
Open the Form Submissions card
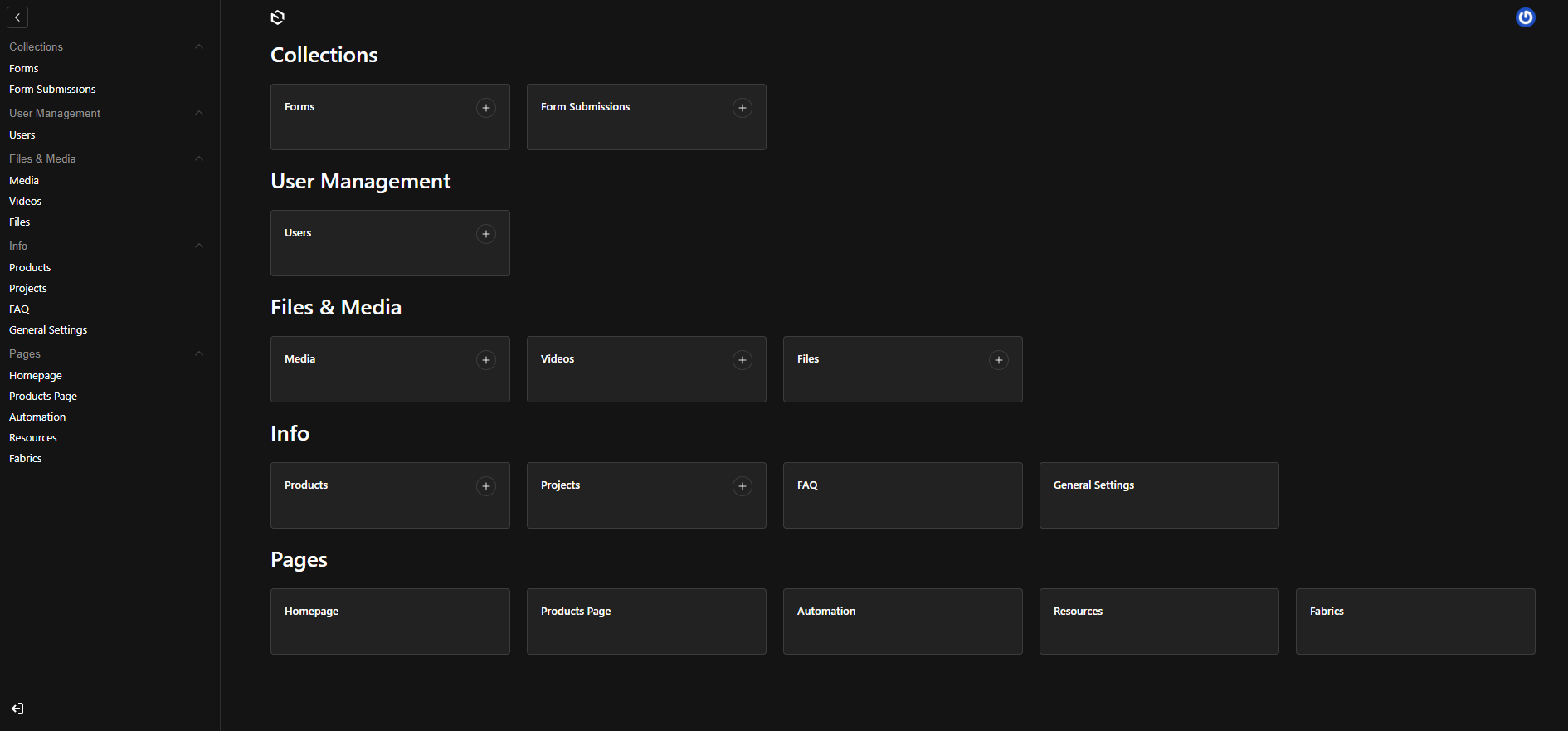646,117
